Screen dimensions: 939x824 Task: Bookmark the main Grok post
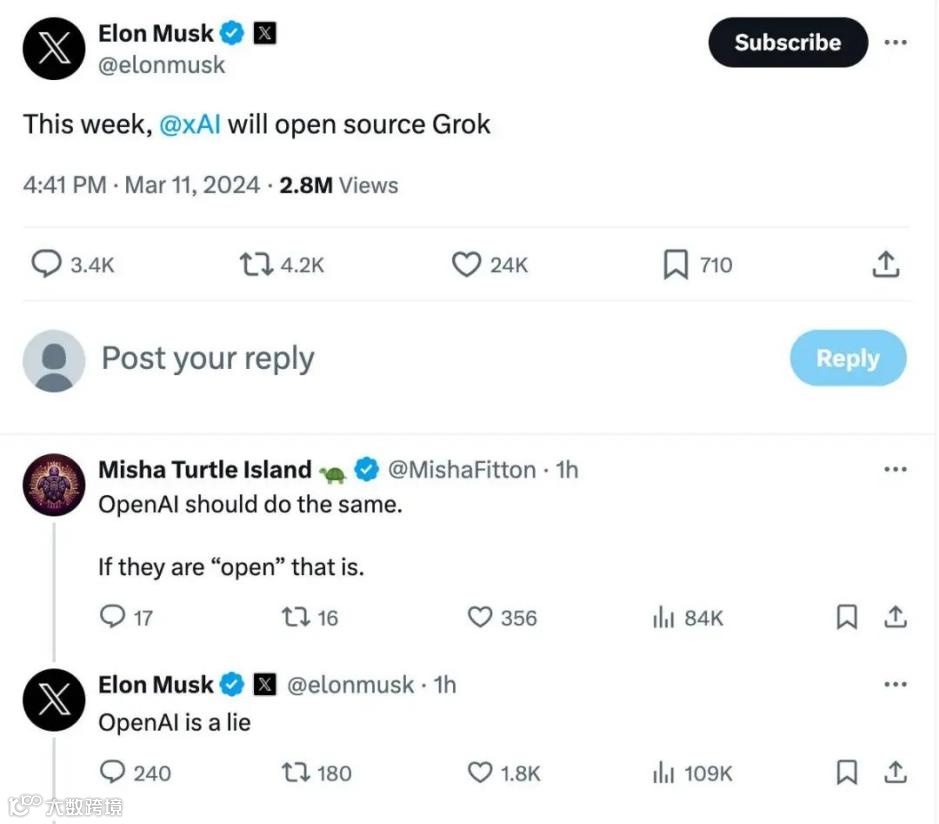click(x=676, y=265)
